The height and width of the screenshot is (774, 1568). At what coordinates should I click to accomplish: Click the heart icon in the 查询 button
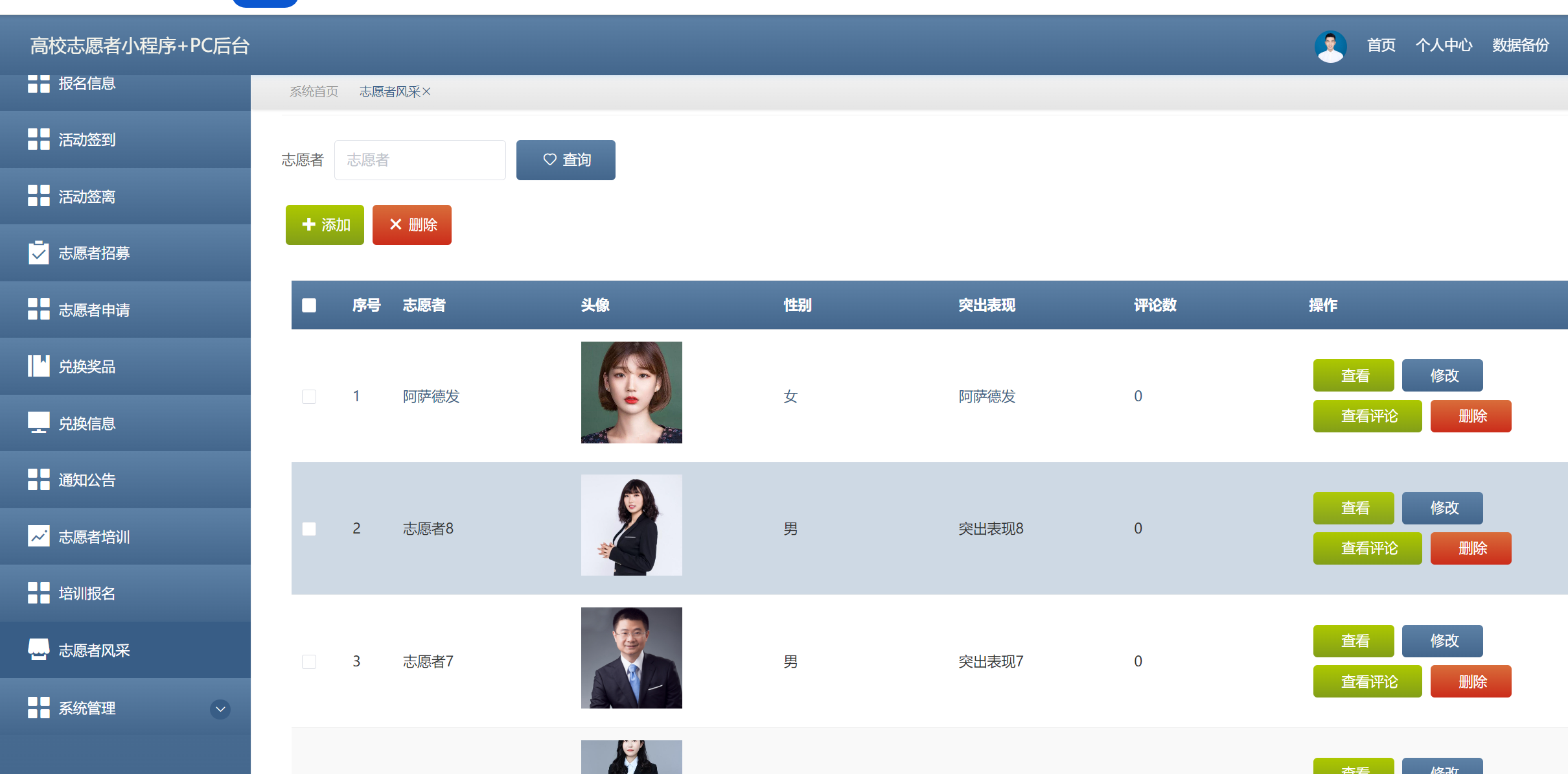pos(550,159)
